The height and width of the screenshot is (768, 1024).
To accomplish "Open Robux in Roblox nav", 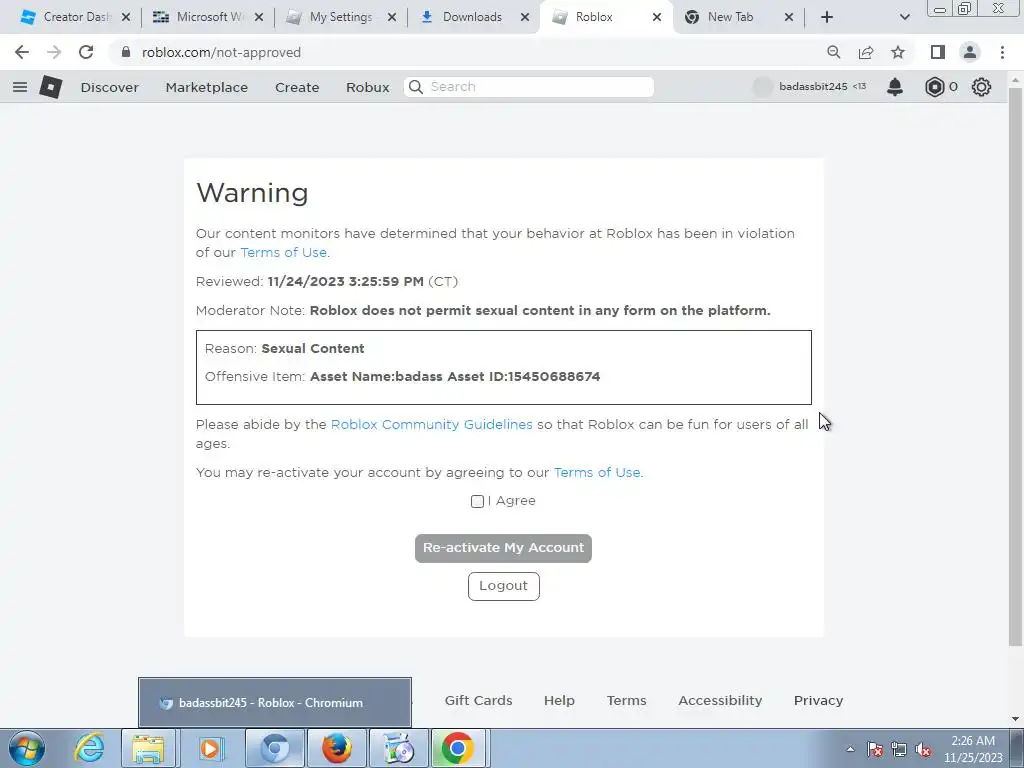I will point(368,87).
